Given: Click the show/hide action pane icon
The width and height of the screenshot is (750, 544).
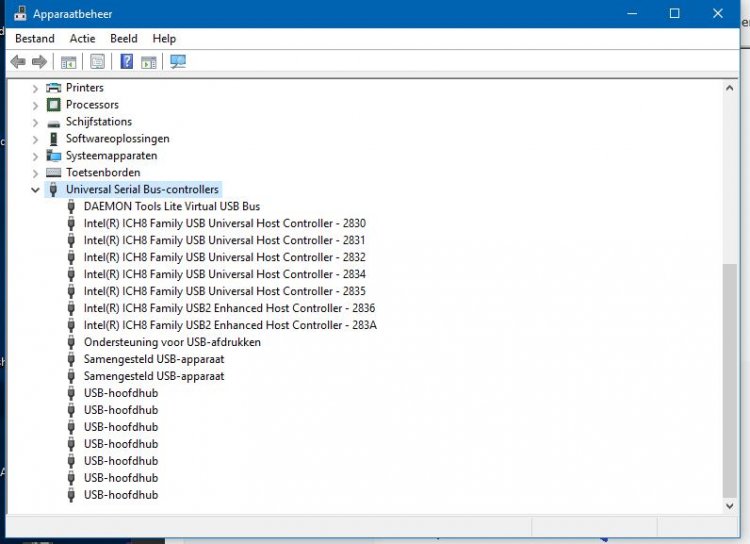Looking at the screenshot, I should point(149,62).
